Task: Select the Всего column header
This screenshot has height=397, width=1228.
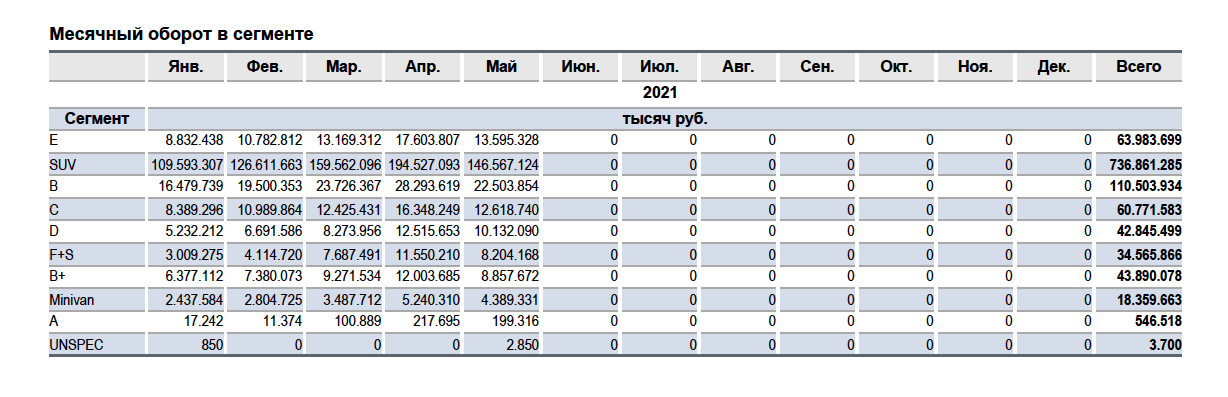Action: click(x=1139, y=67)
